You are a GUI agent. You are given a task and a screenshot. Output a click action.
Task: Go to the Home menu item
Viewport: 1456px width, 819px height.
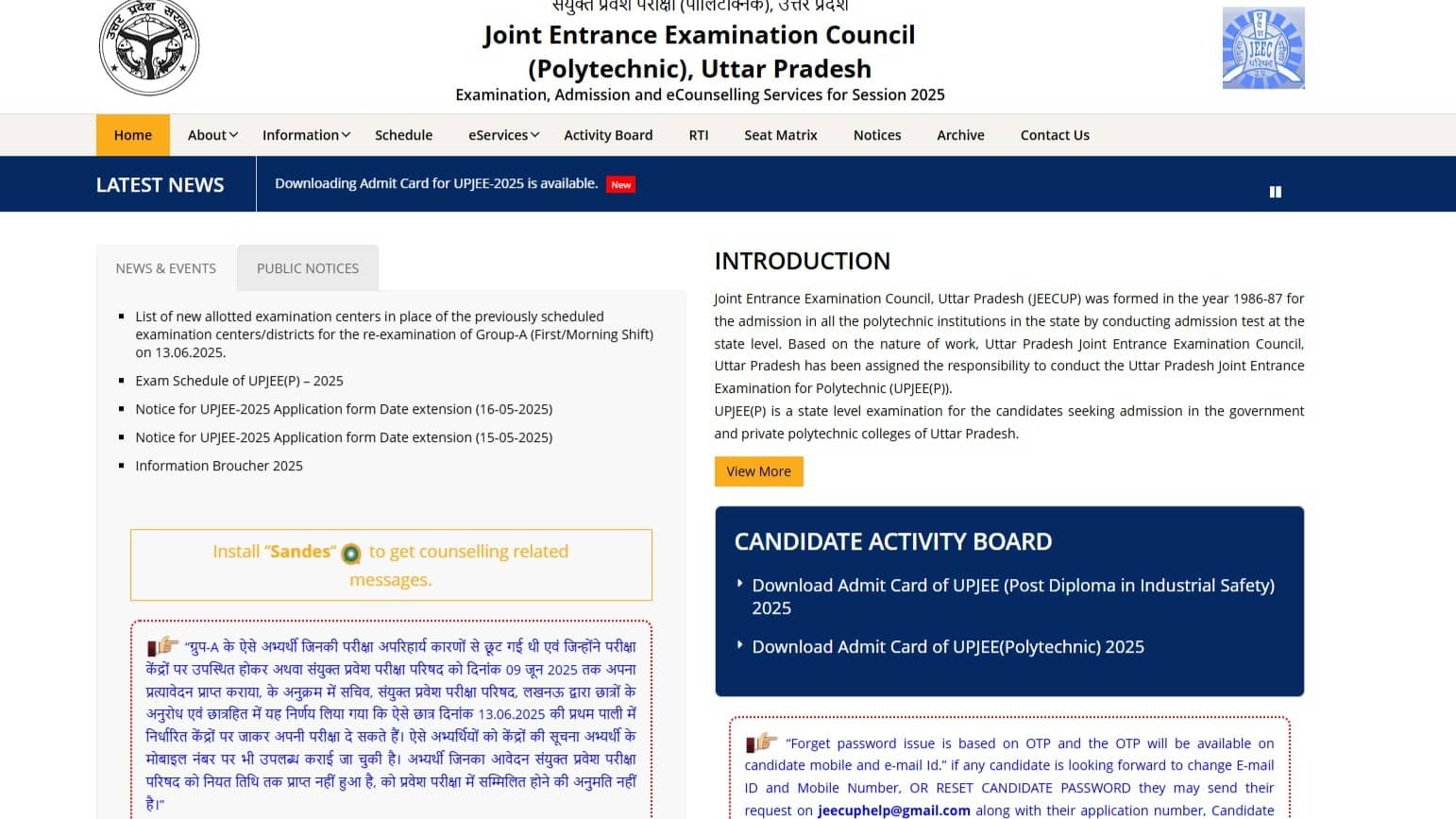pos(133,135)
